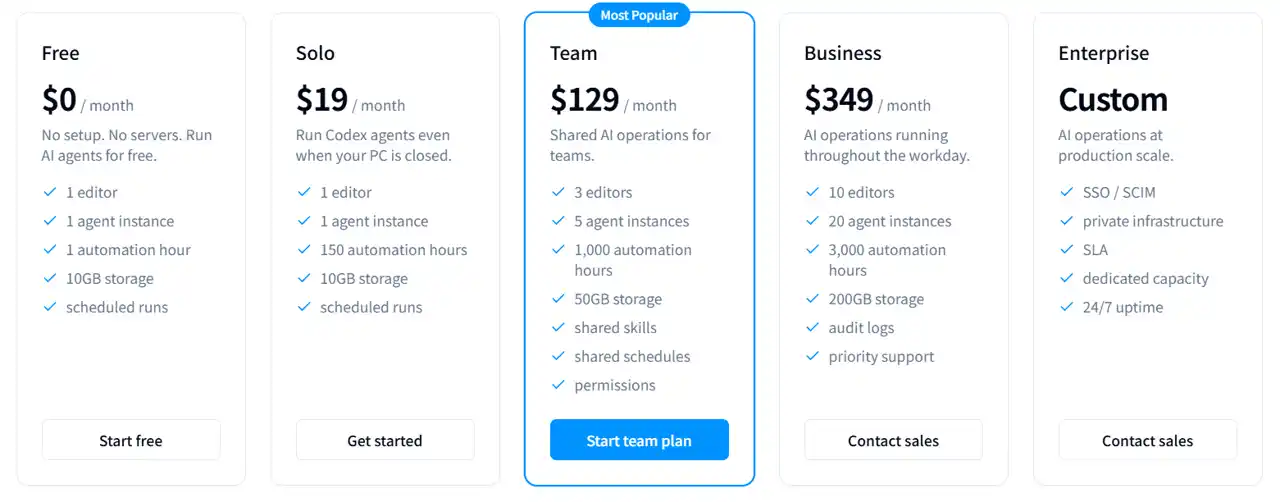Click checkmark beside audit logs
This screenshot has height=502, width=1280.
pos(812,328)
